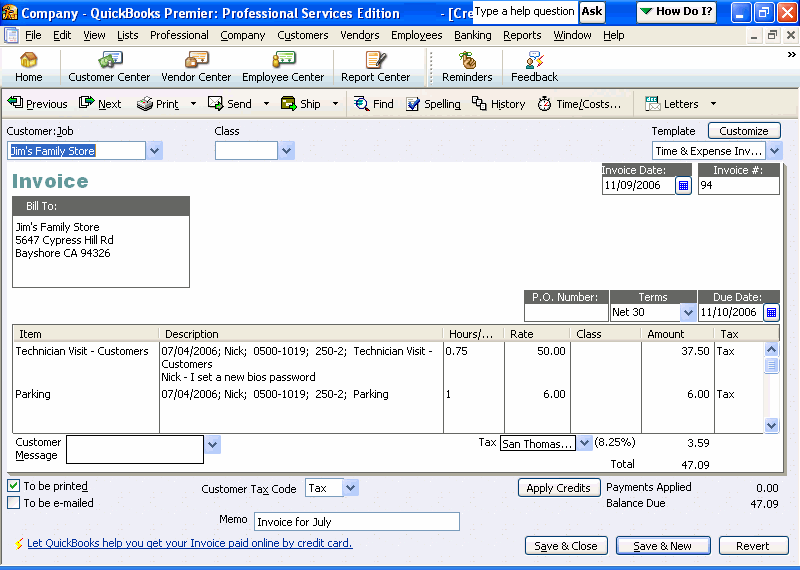Screen dimensions: 800x570
Task: Click the online credit card payment link
Action: click(x=189, y=544)
